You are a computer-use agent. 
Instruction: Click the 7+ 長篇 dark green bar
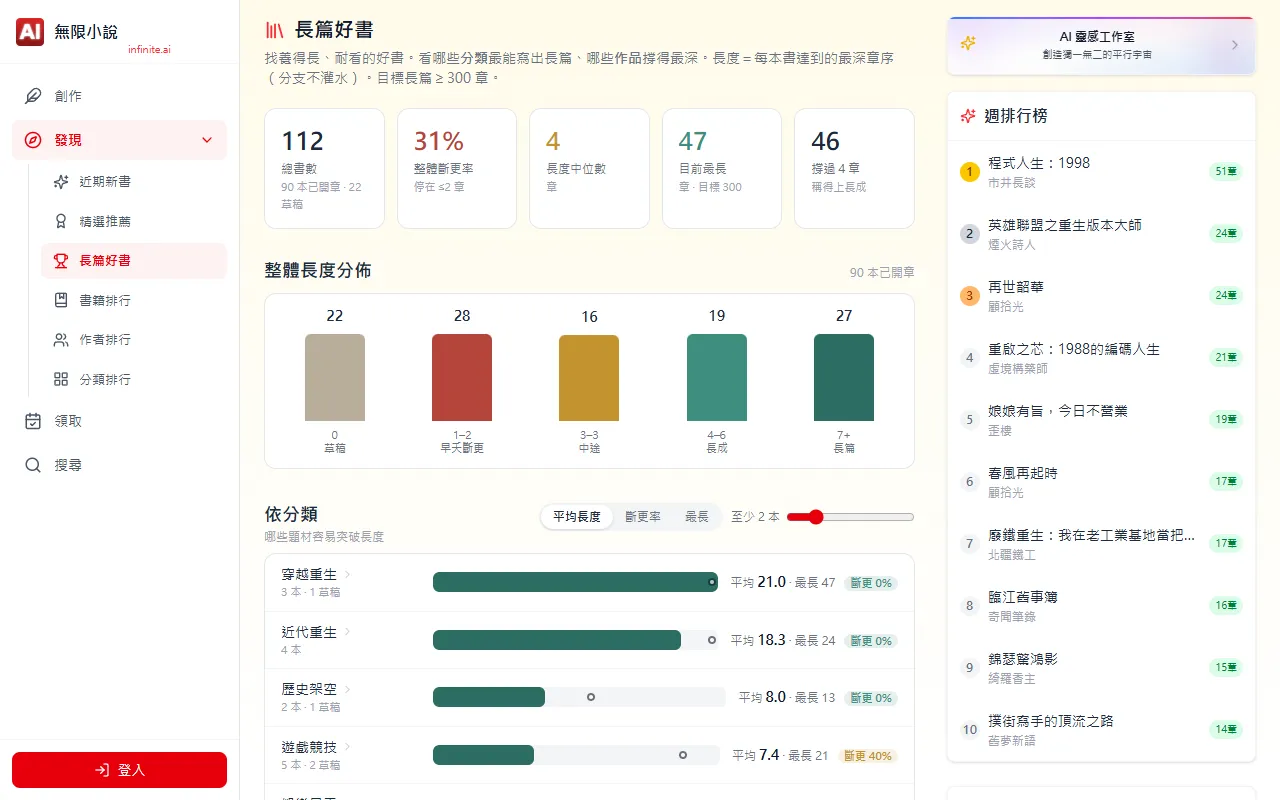point(844,377)
